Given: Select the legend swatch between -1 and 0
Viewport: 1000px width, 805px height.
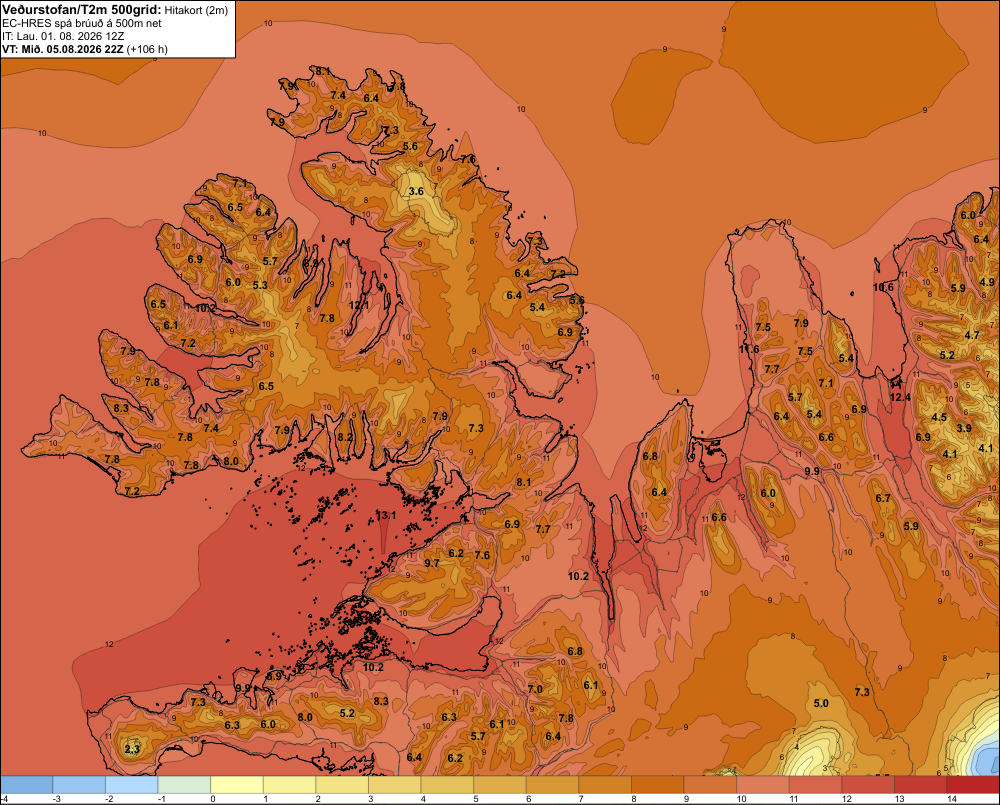Looking at the screenshot, I should (184, 785).
